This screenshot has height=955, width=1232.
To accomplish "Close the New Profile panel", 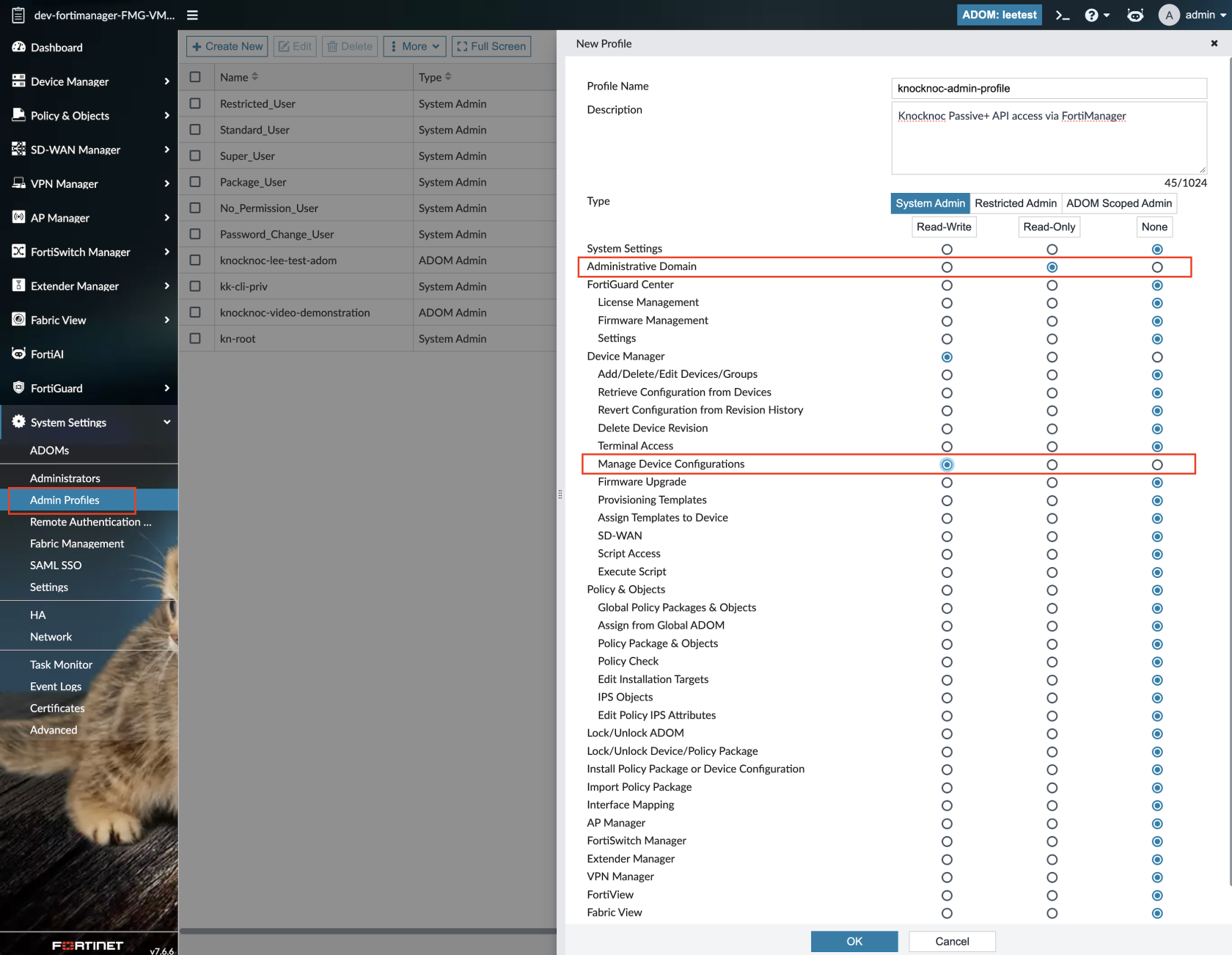I will click(1214, 43).
